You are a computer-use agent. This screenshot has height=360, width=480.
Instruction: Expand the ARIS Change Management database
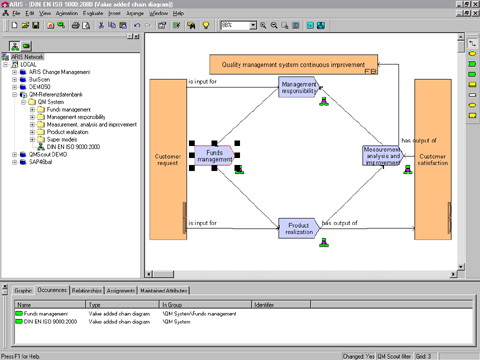14,72
